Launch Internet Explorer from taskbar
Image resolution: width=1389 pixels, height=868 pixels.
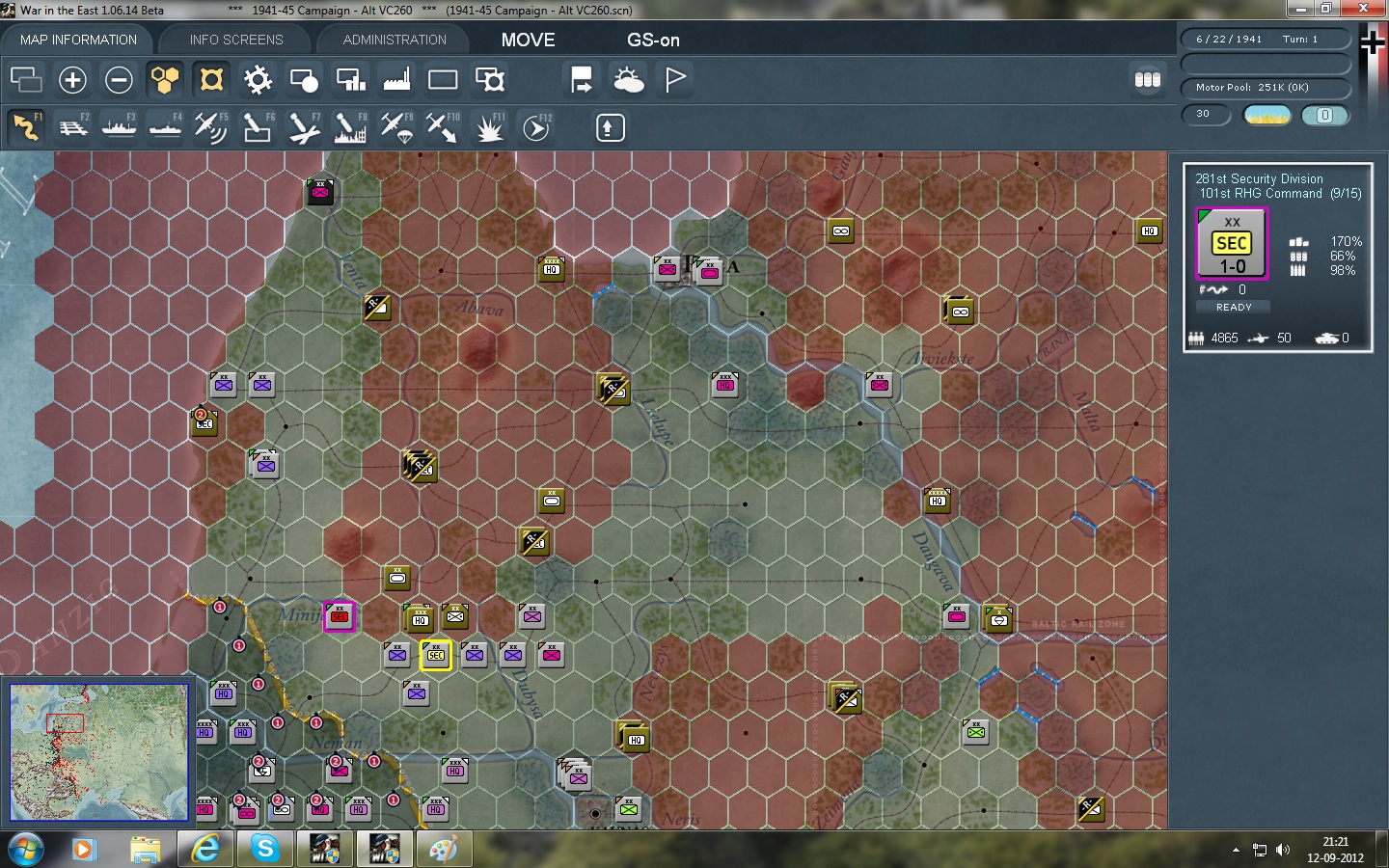(204, 850)
